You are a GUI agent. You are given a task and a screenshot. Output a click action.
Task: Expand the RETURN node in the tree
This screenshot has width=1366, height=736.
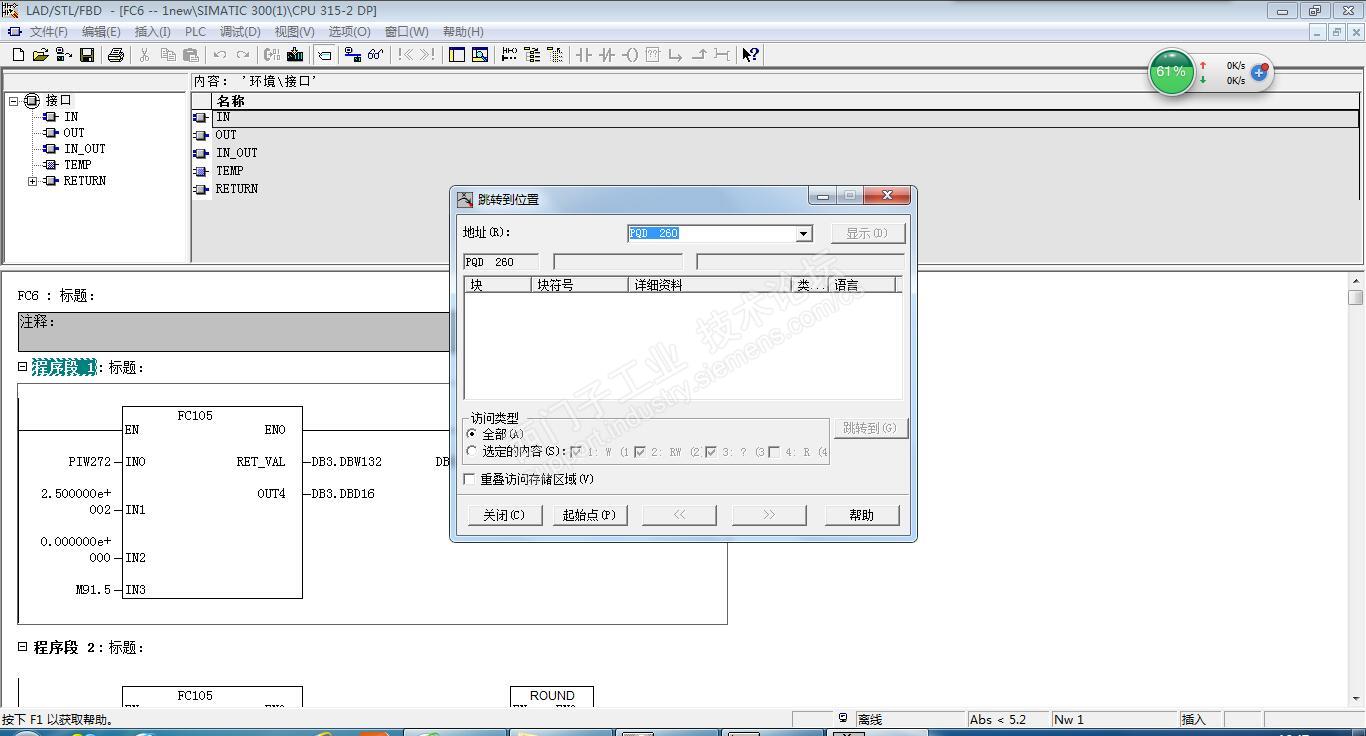33,181
